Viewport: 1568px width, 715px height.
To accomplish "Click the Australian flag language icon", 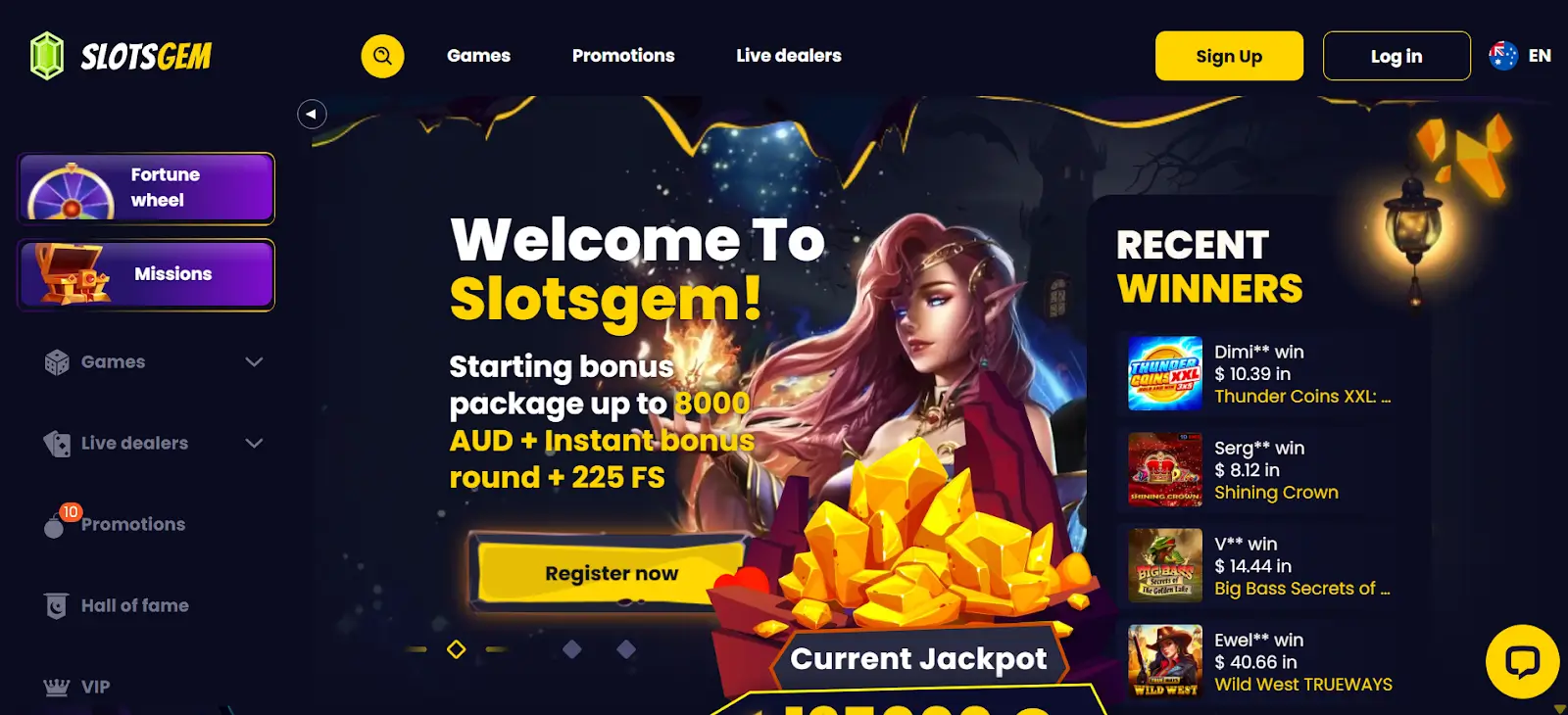I will pyautogui.click(x=1502, y=56).
